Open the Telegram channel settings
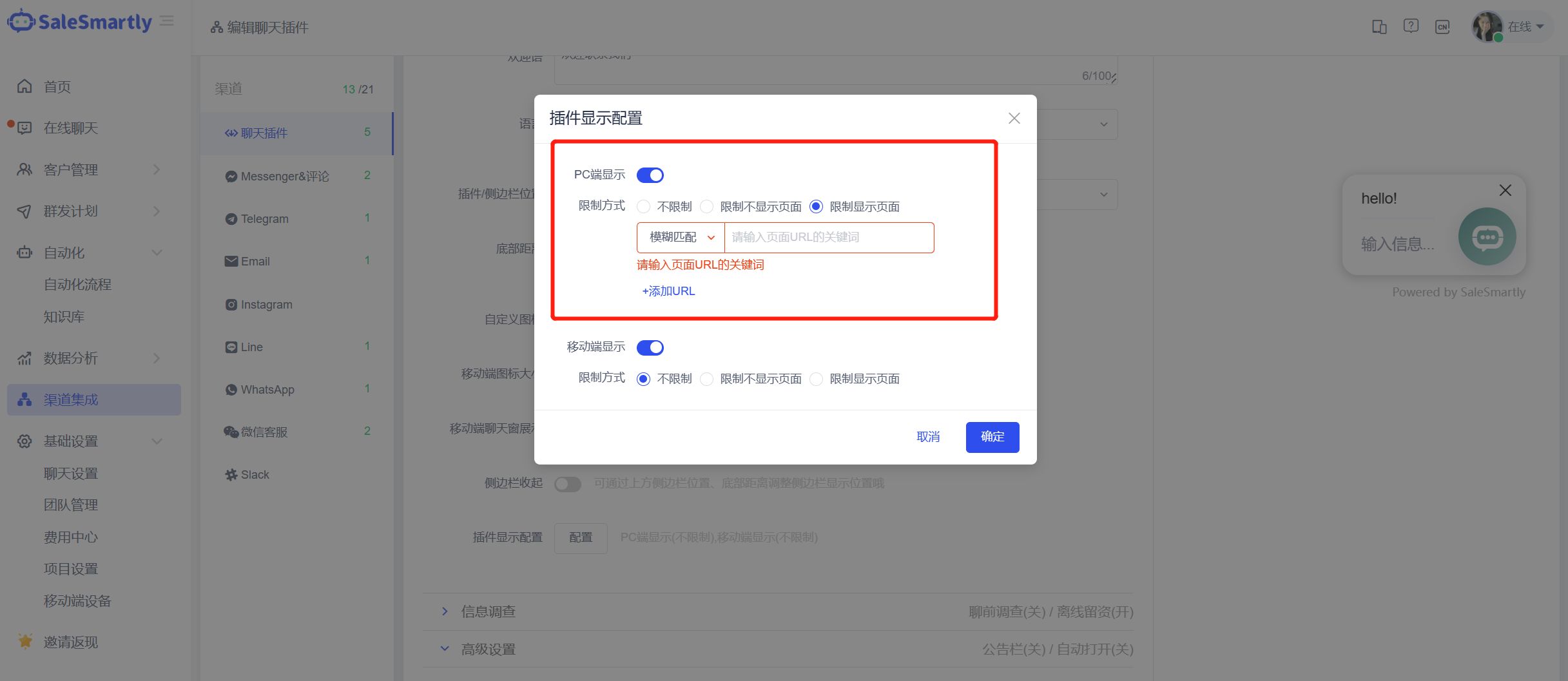 [x=264, y=218]
